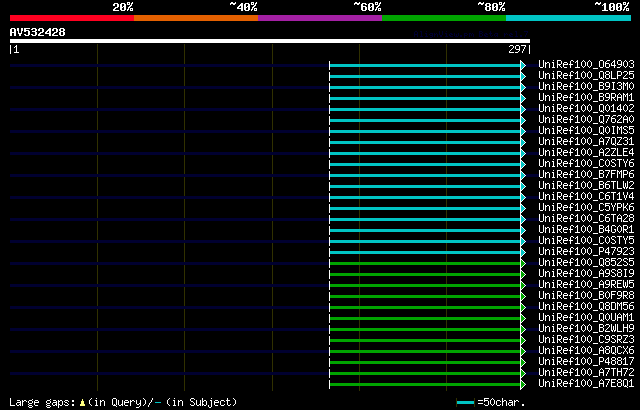Select the UniRef100_A7TH72 label
The height and width of the screenshot is (410, 640).
click(x=587, y=373)
